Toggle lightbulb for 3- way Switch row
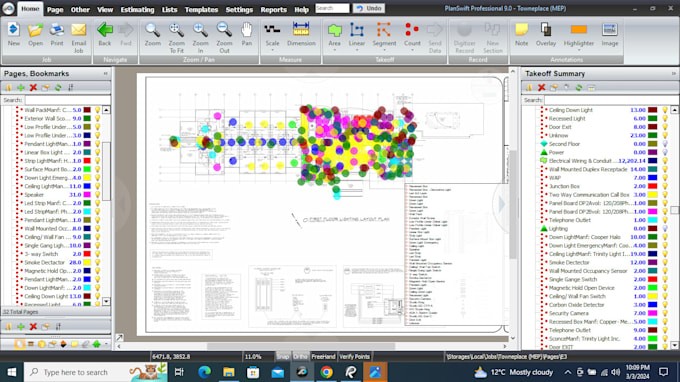 (98, 254)
